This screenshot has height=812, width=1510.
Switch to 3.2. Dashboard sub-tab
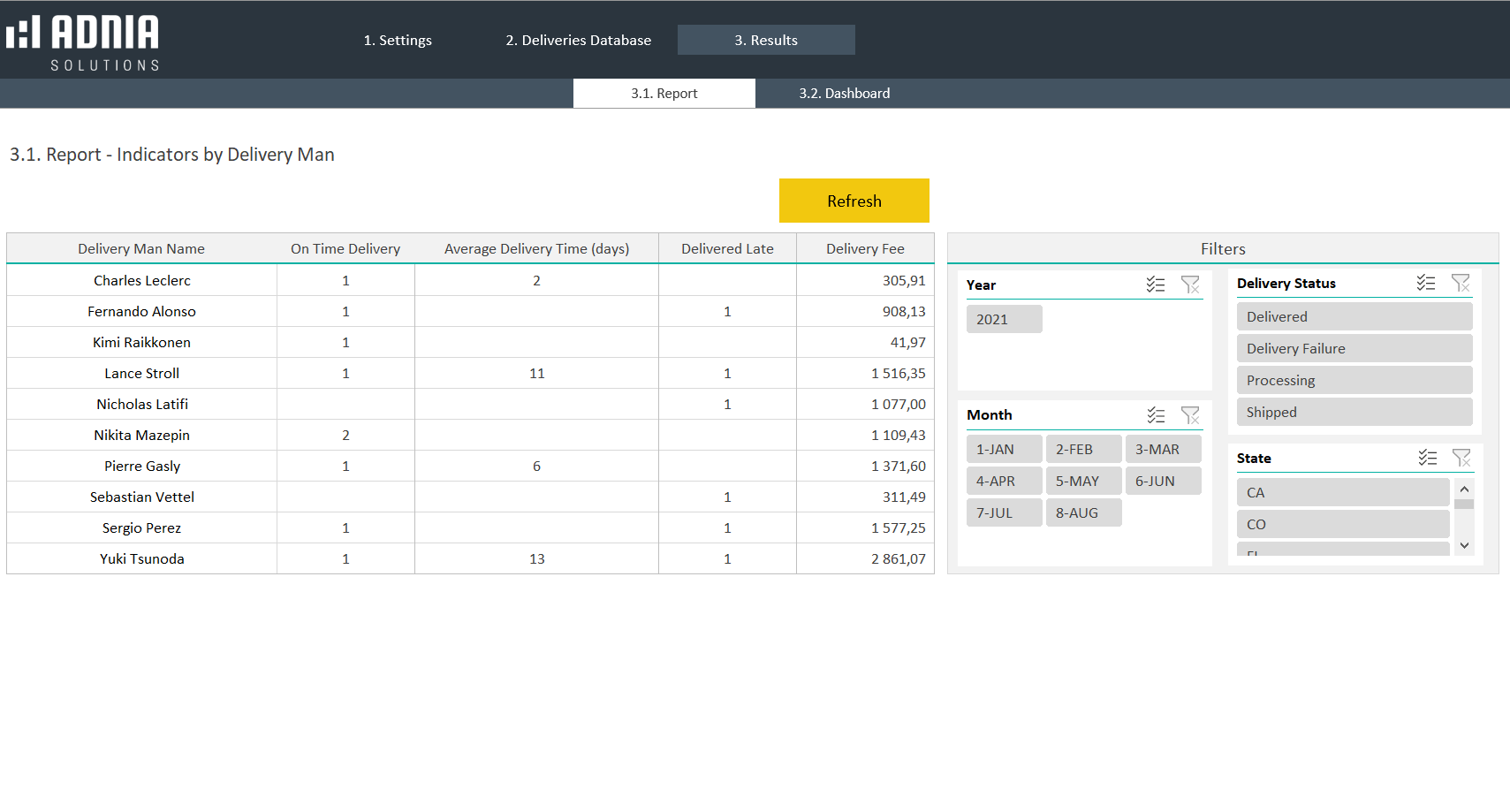[844, 94]
